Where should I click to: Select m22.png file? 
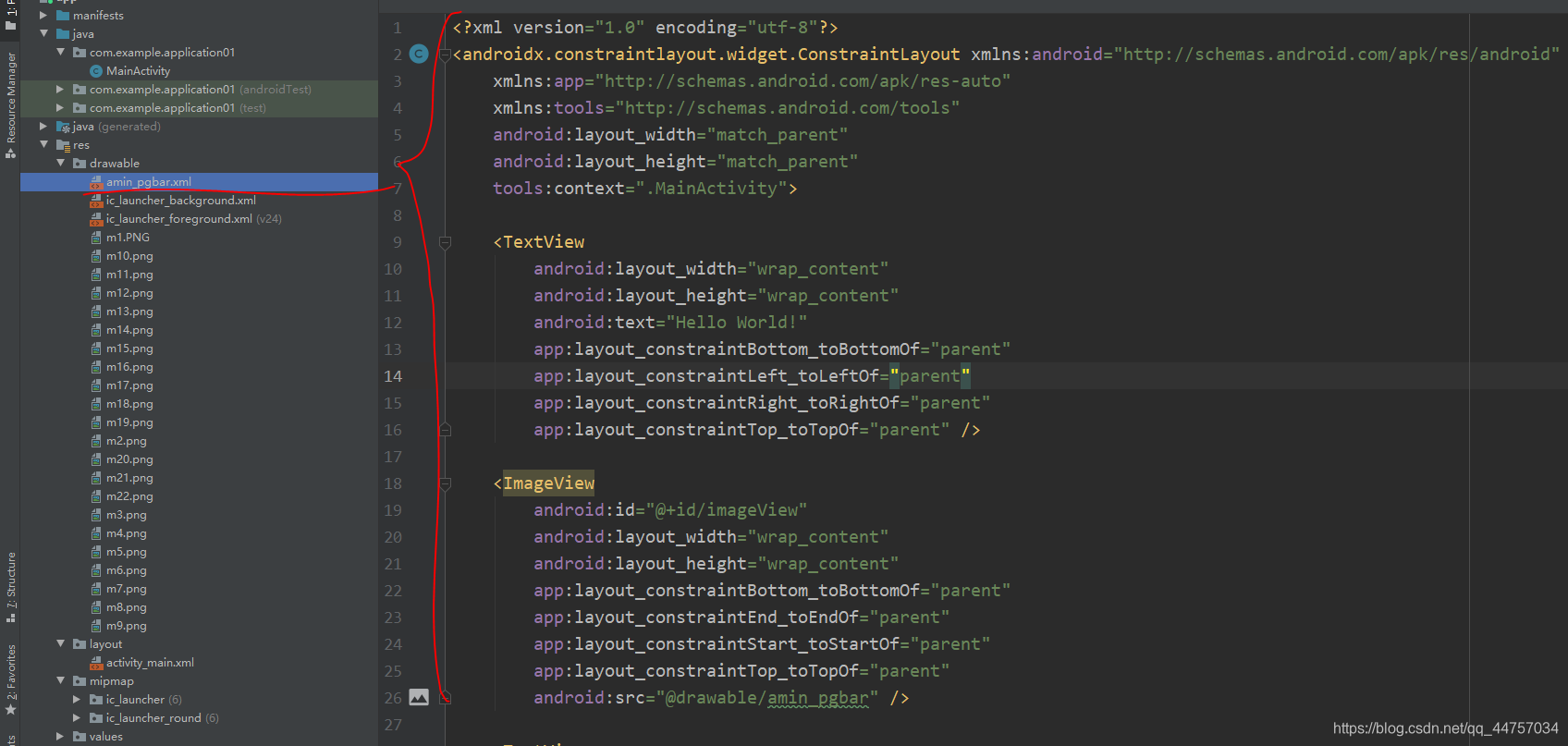(129, 496)
